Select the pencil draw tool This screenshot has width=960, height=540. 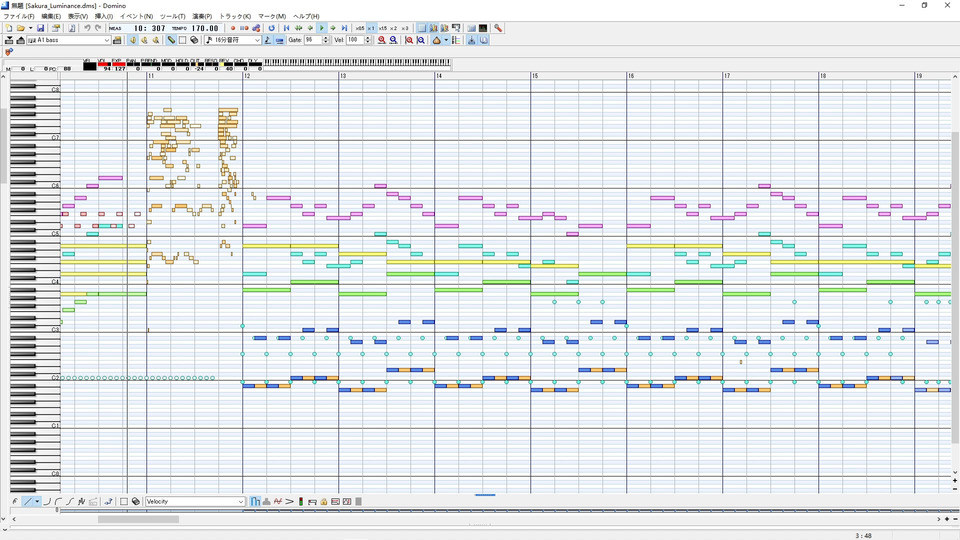pos(171,40)
